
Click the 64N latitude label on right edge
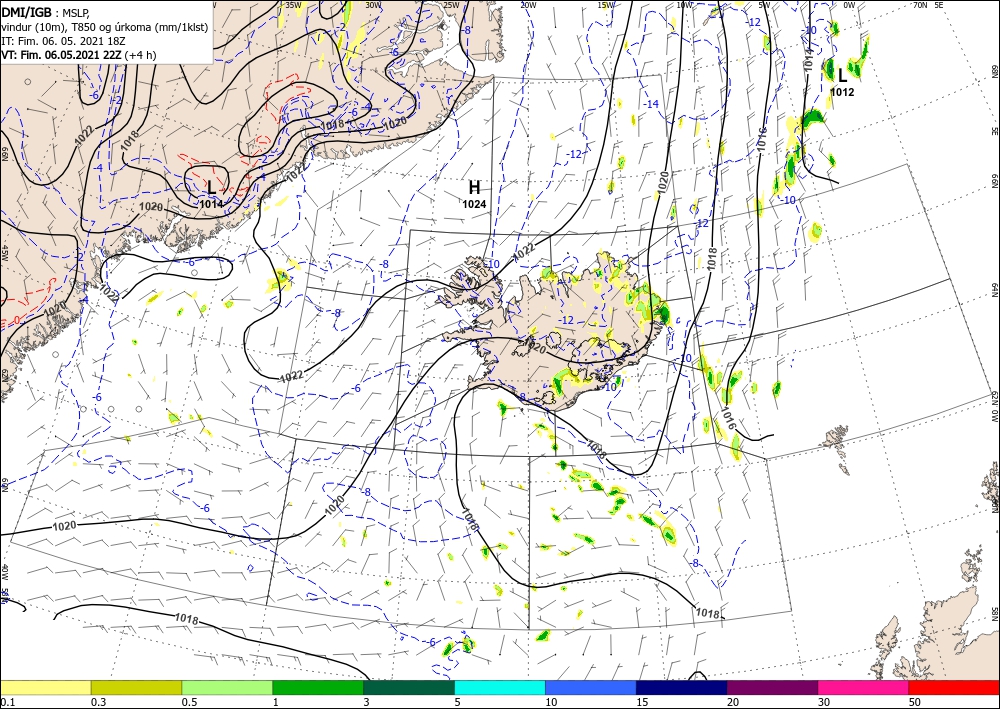[994, 290]
